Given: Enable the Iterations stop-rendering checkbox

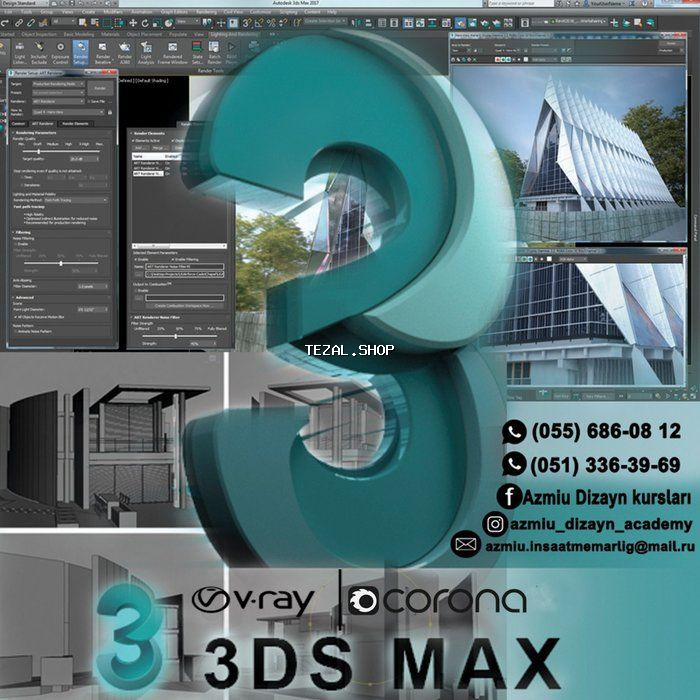Looking at the screenshot, I should click(22, 185).
